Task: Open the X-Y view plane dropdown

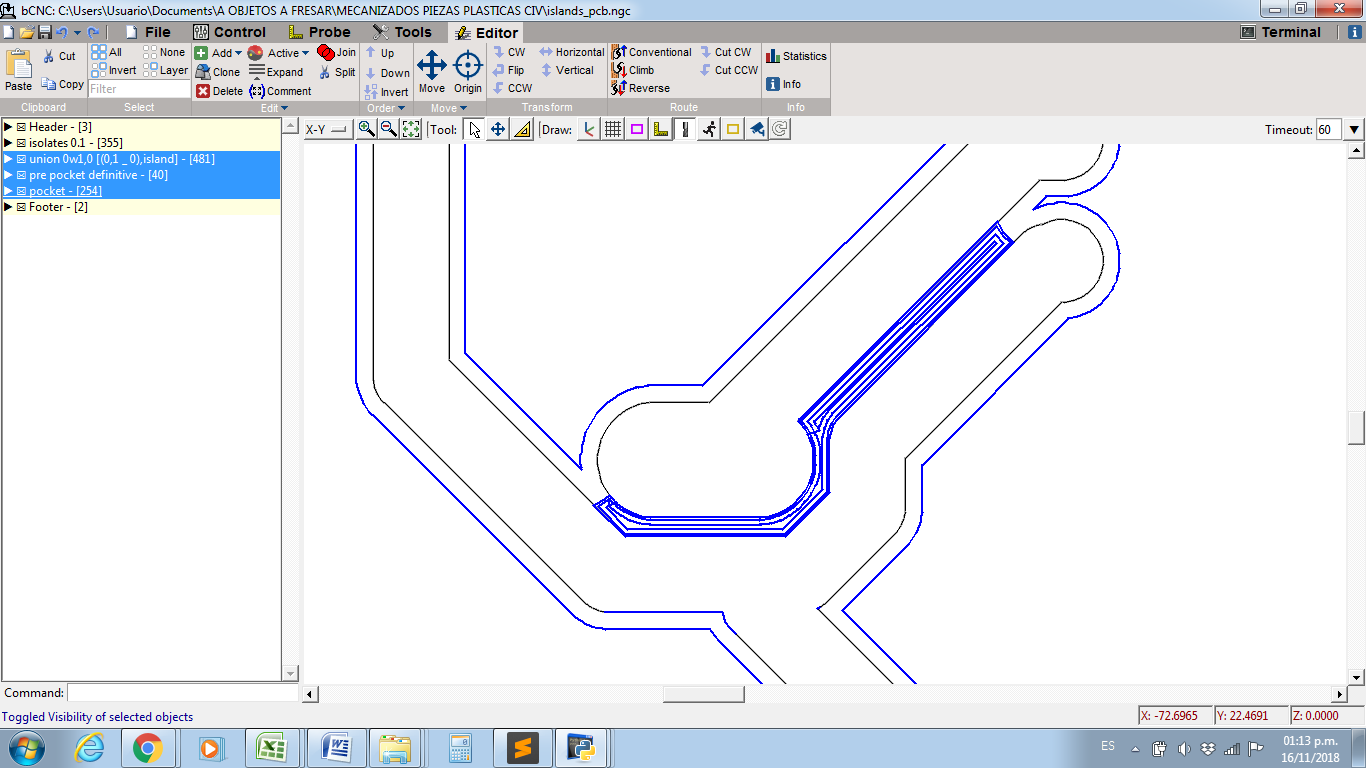Action: 328,129
